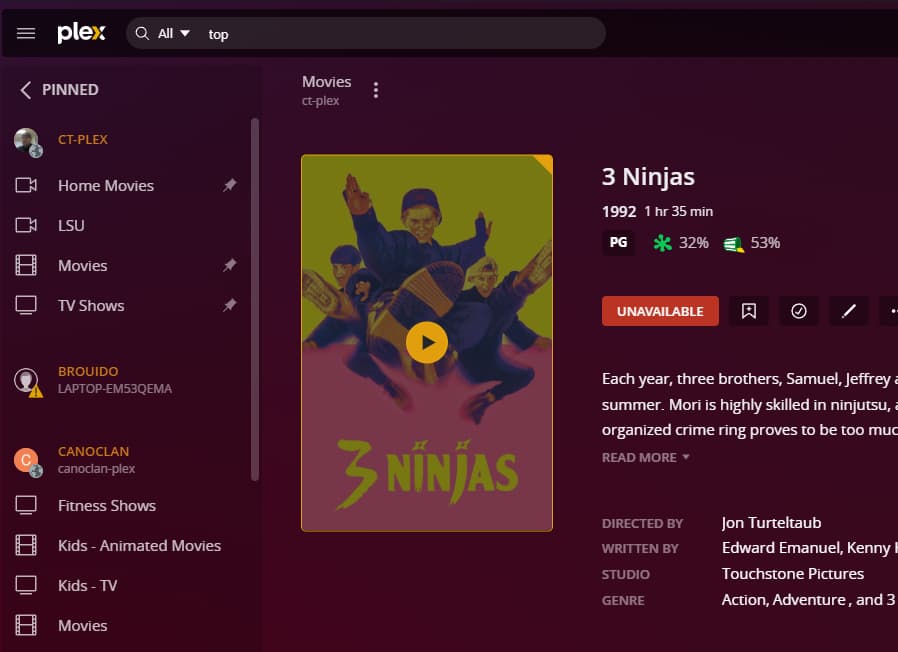The image size is (898, 652).
Task: Click the green splat critic rating icon
Action: pos(662,243)
